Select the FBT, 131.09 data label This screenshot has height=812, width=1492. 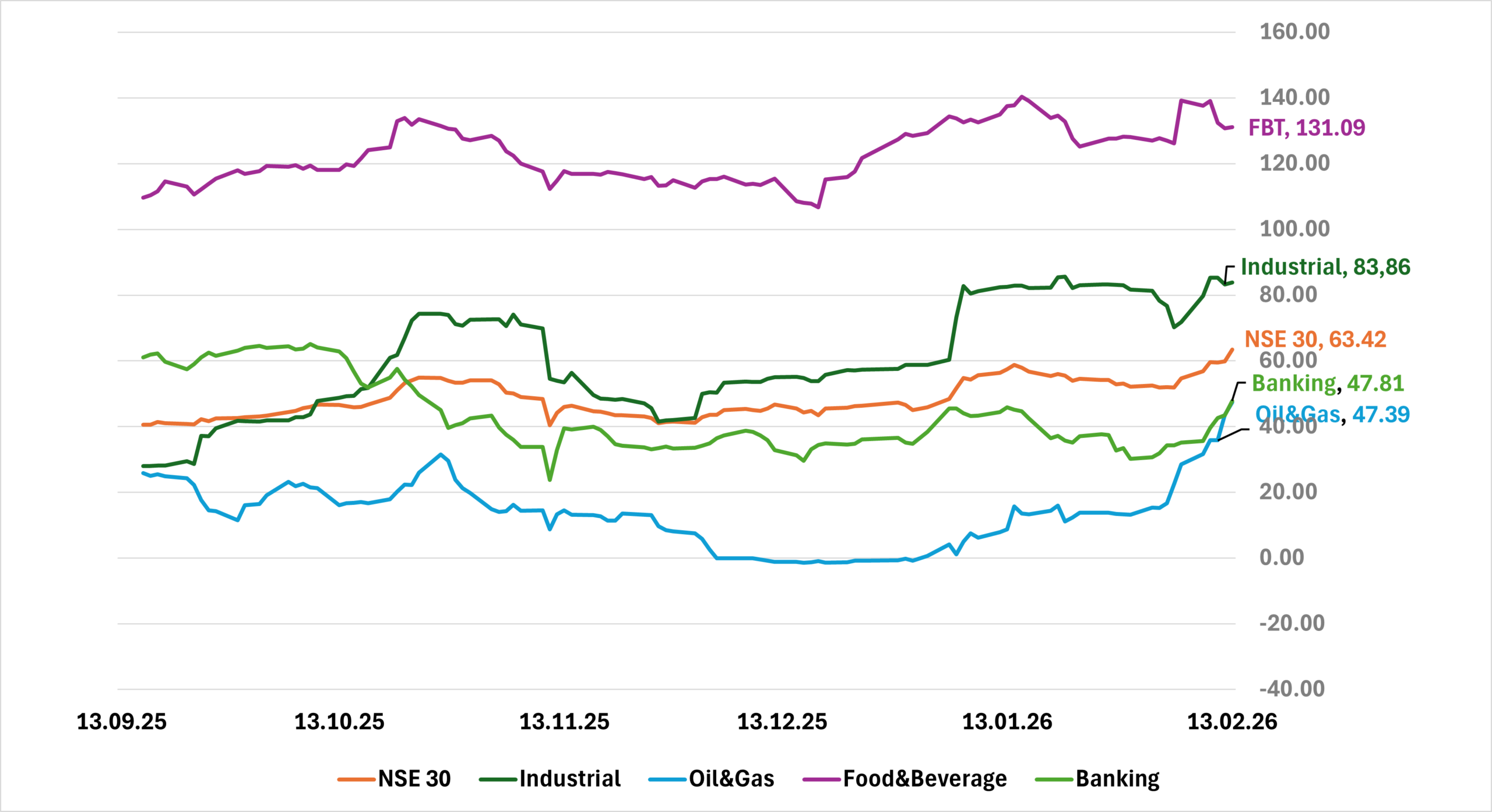coord(1306,128)
